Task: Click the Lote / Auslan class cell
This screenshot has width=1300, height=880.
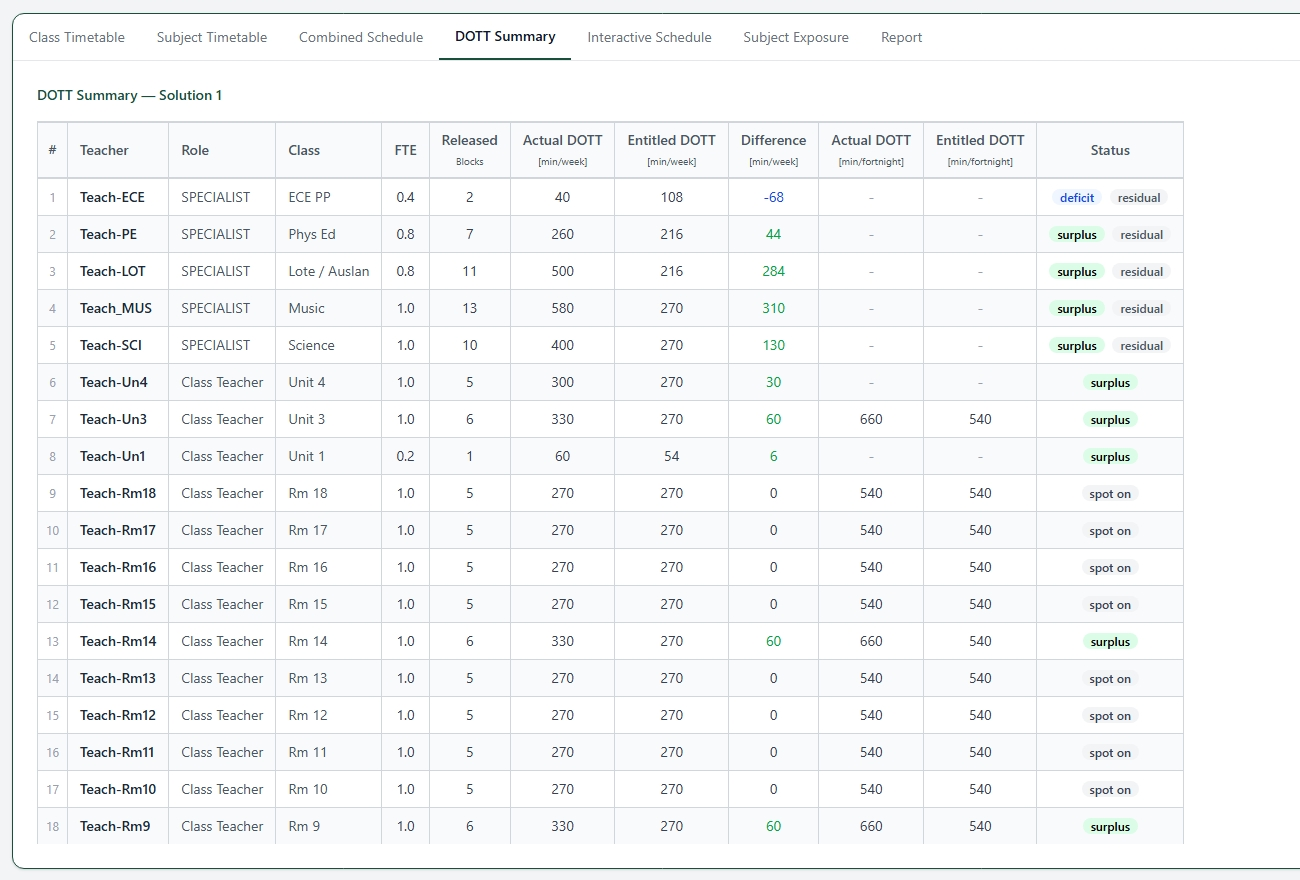Action: [x=328, y=271]
